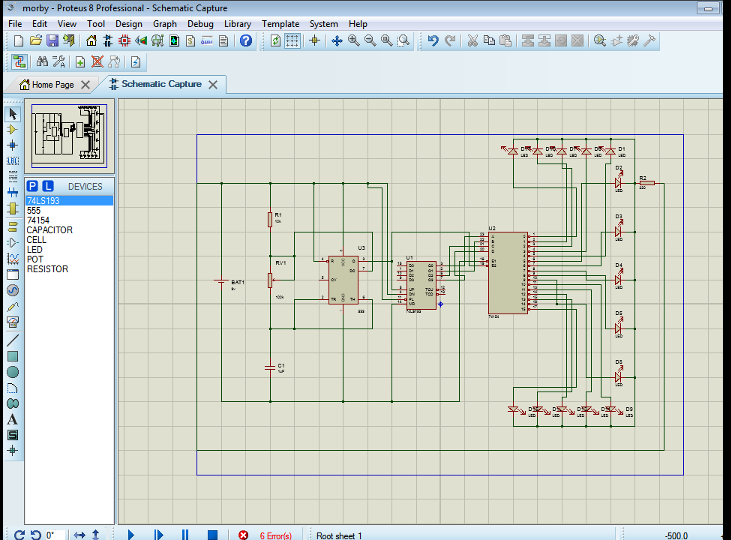Select the junction dot tool
This screenshot has height=540, width=731.
[13, 145]
